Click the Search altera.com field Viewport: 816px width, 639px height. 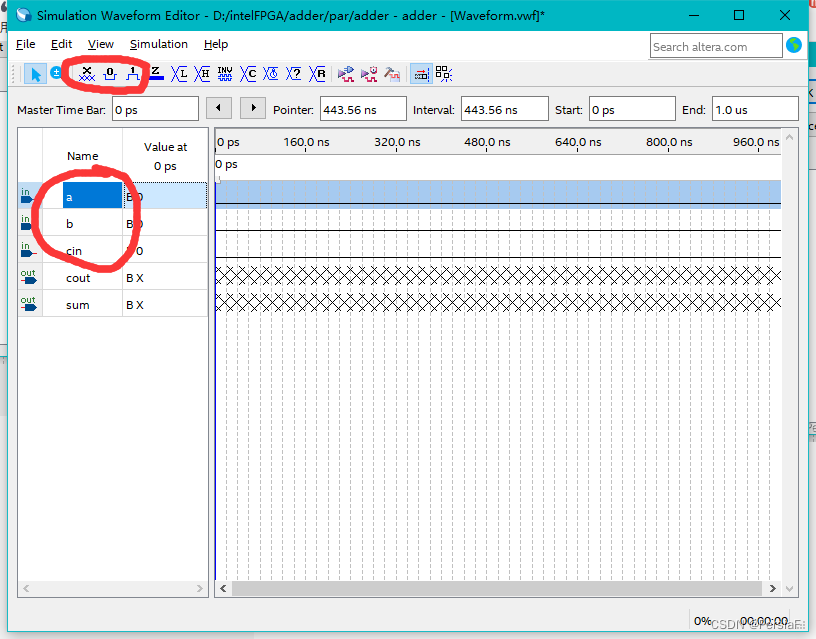[716, 46]
